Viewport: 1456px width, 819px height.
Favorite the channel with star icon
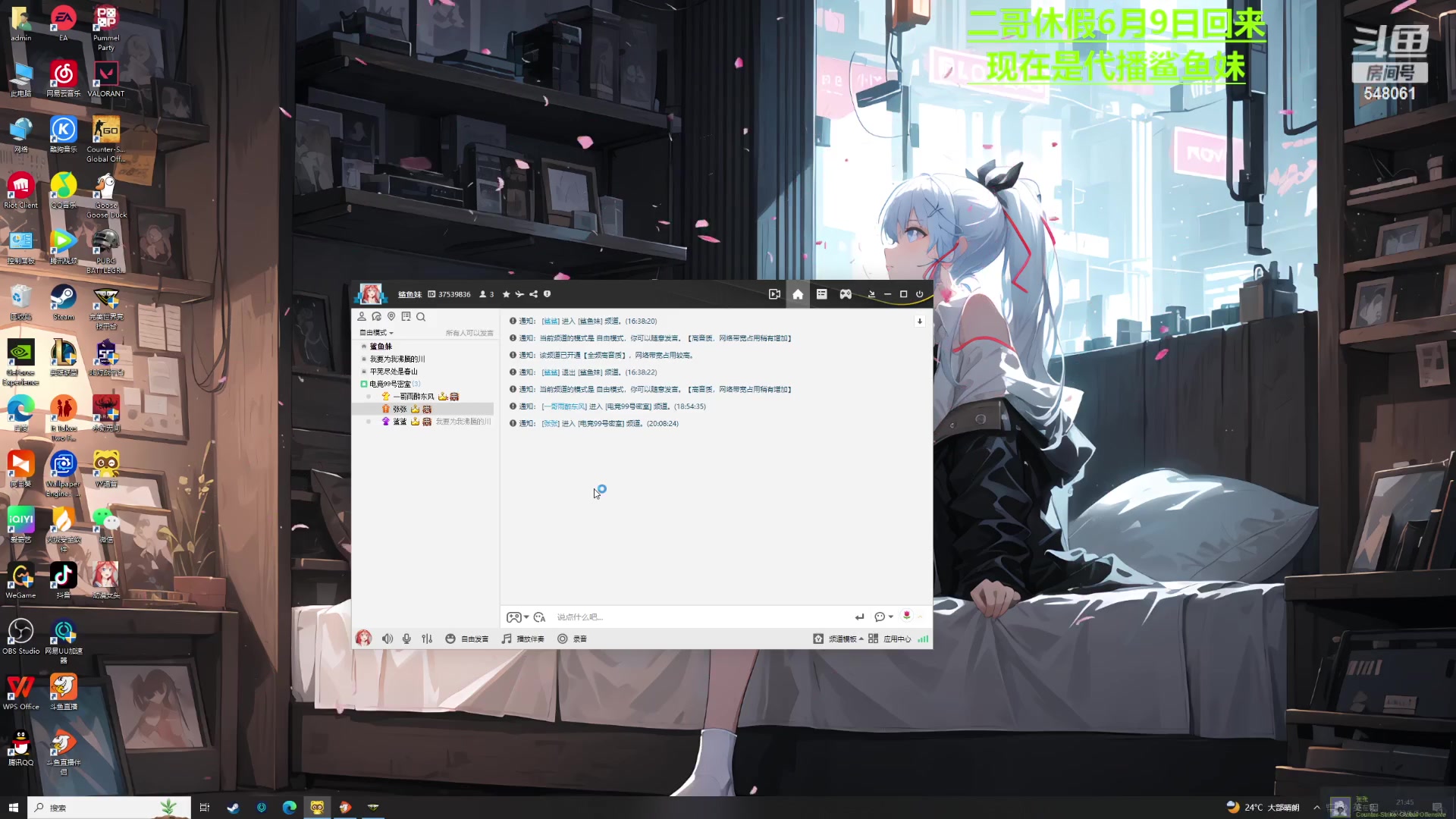click(506, 294)
